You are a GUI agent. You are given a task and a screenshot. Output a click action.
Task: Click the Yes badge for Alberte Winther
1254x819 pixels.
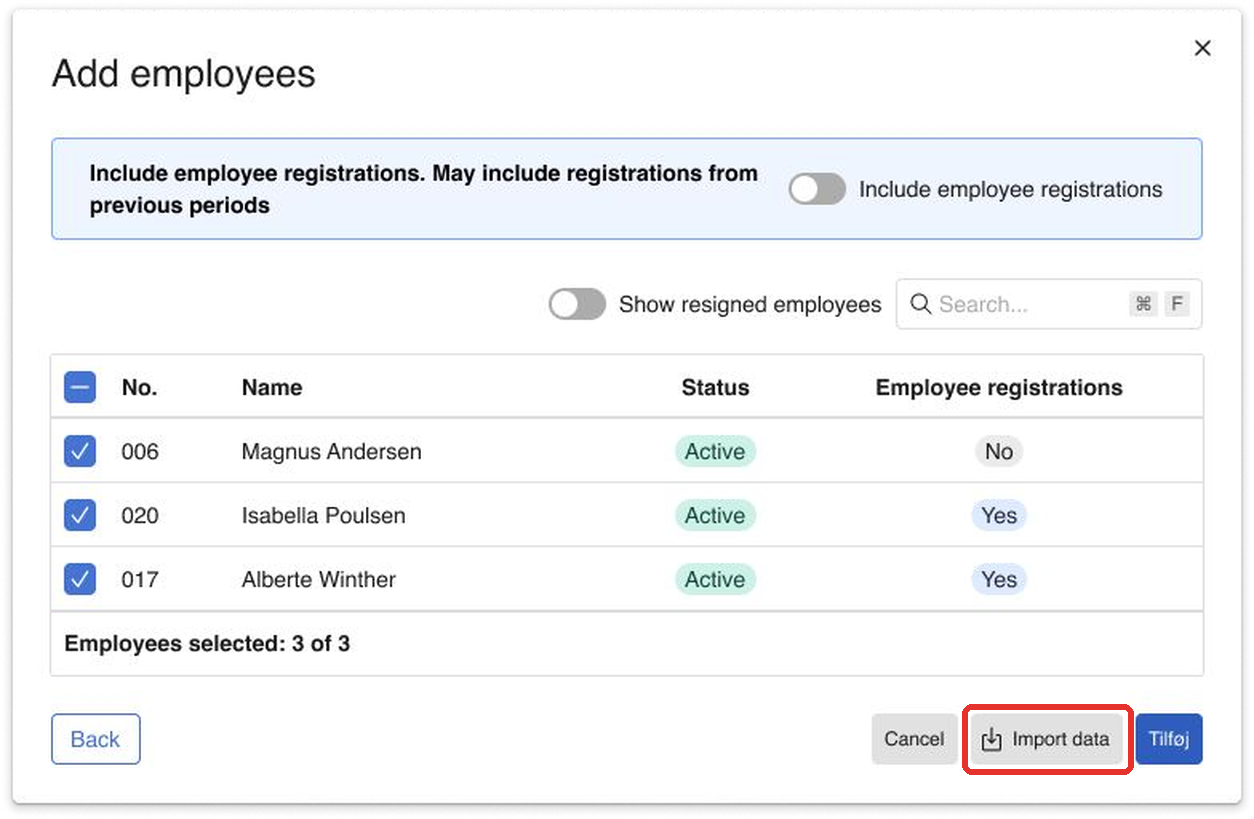click(999, 579)
